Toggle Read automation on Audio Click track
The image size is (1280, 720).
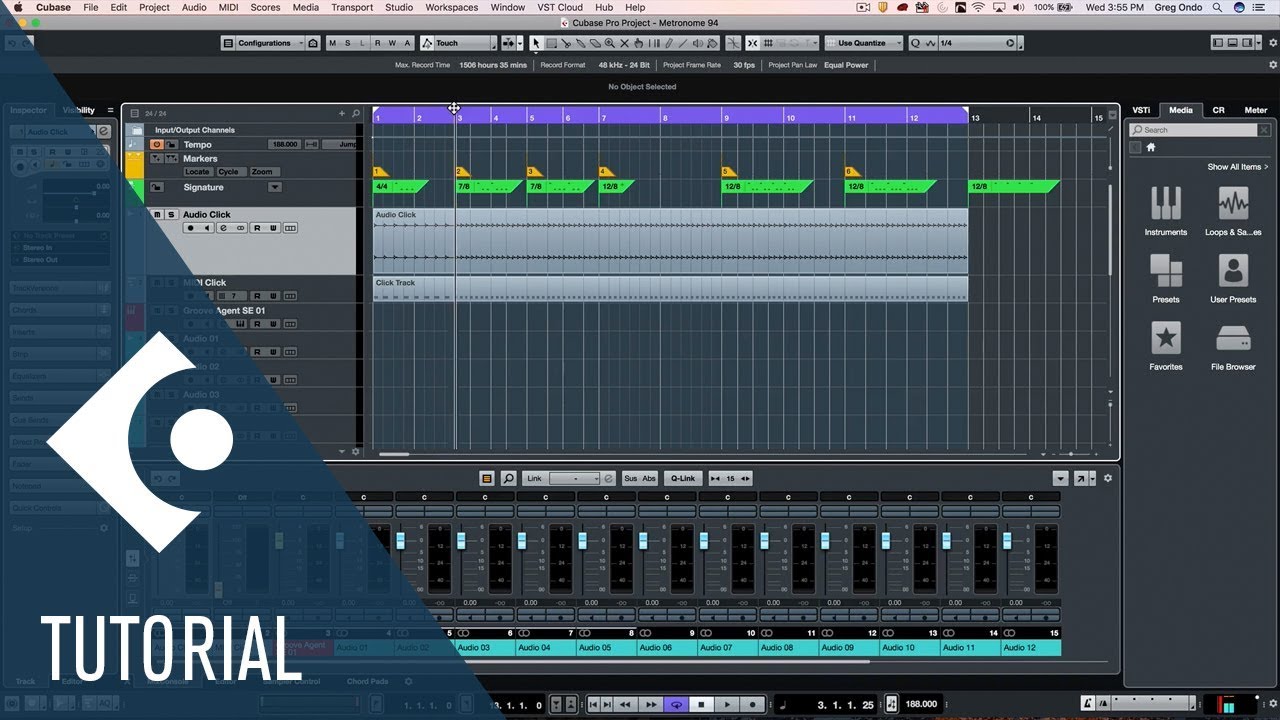(257, 228)
